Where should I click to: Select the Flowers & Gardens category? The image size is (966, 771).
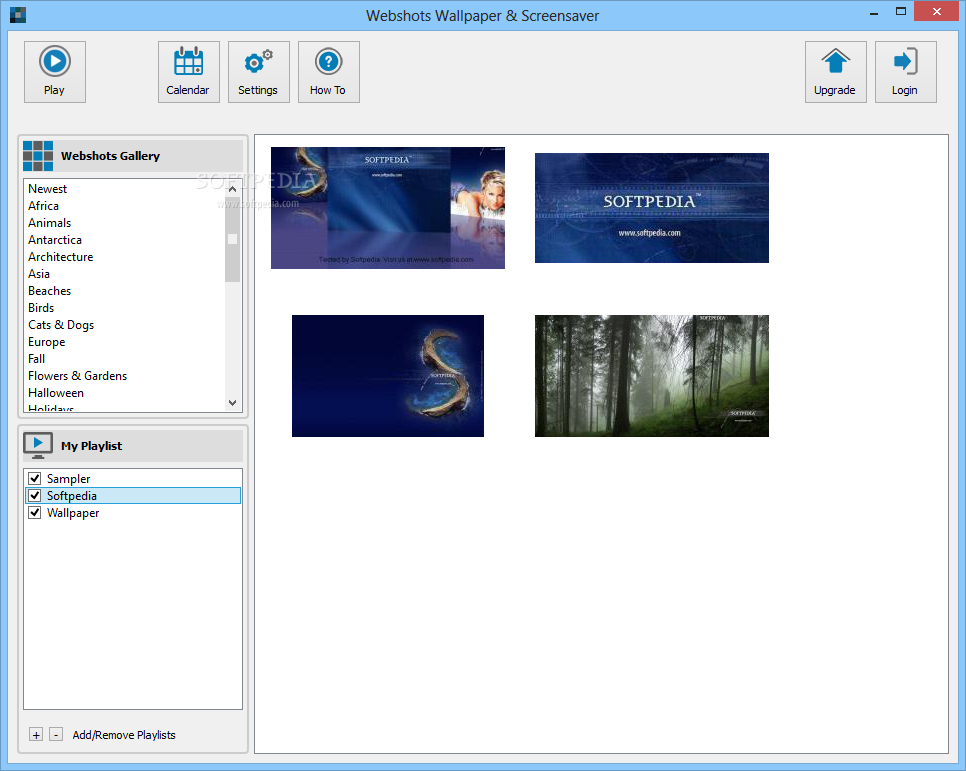(x=78, y=375)
